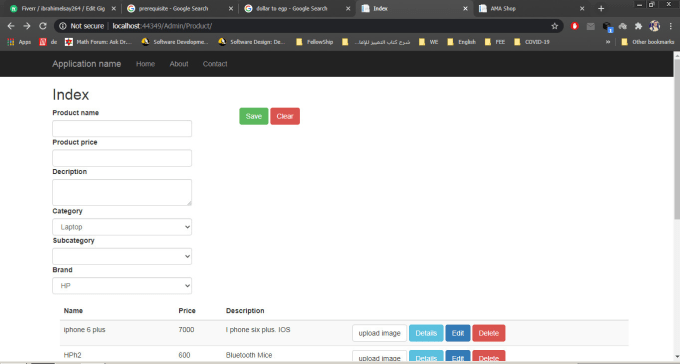
Task: Open the Apps bookmarks shortcut
Action: pos(19,42)
